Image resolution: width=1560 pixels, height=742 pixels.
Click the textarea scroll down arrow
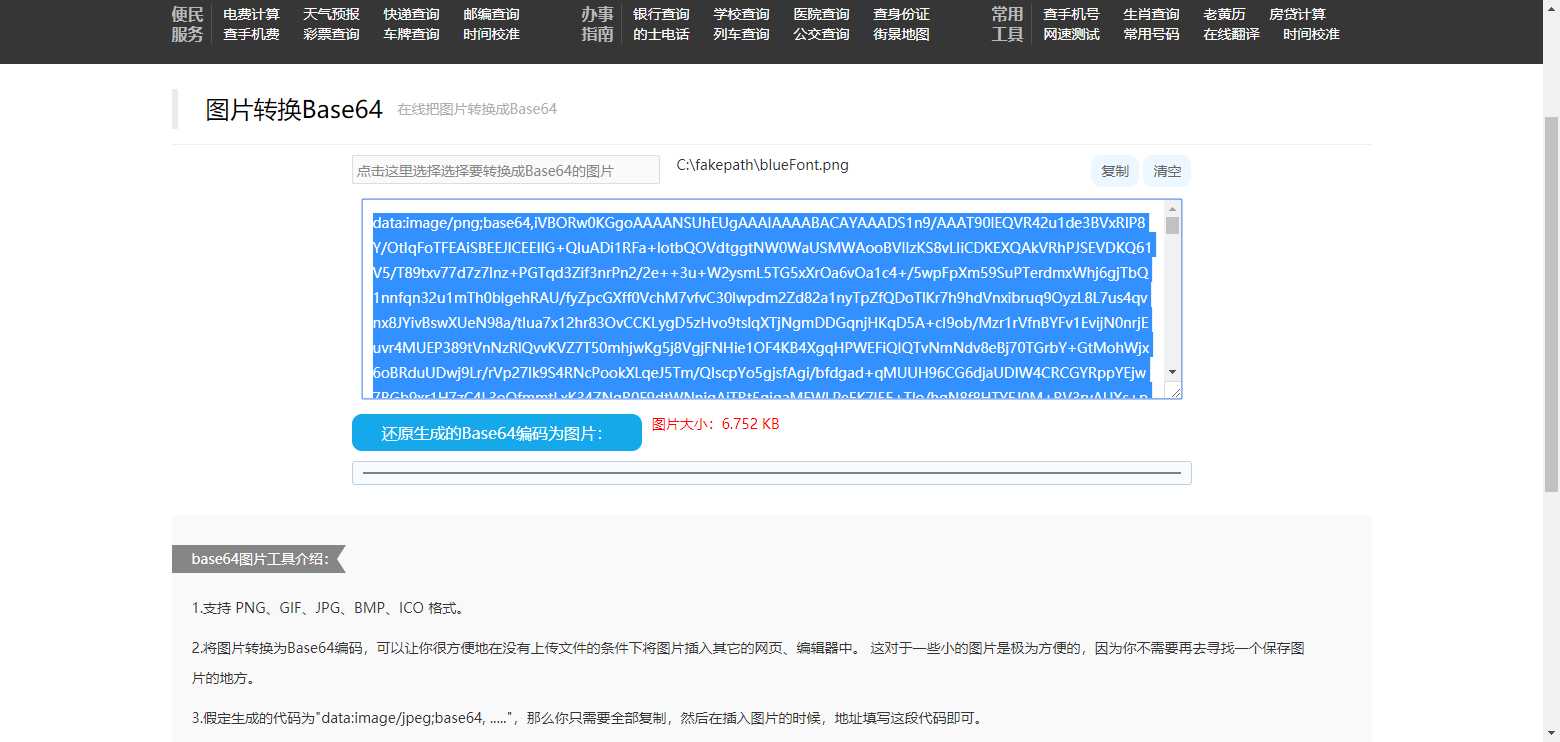coord(1172,372)
